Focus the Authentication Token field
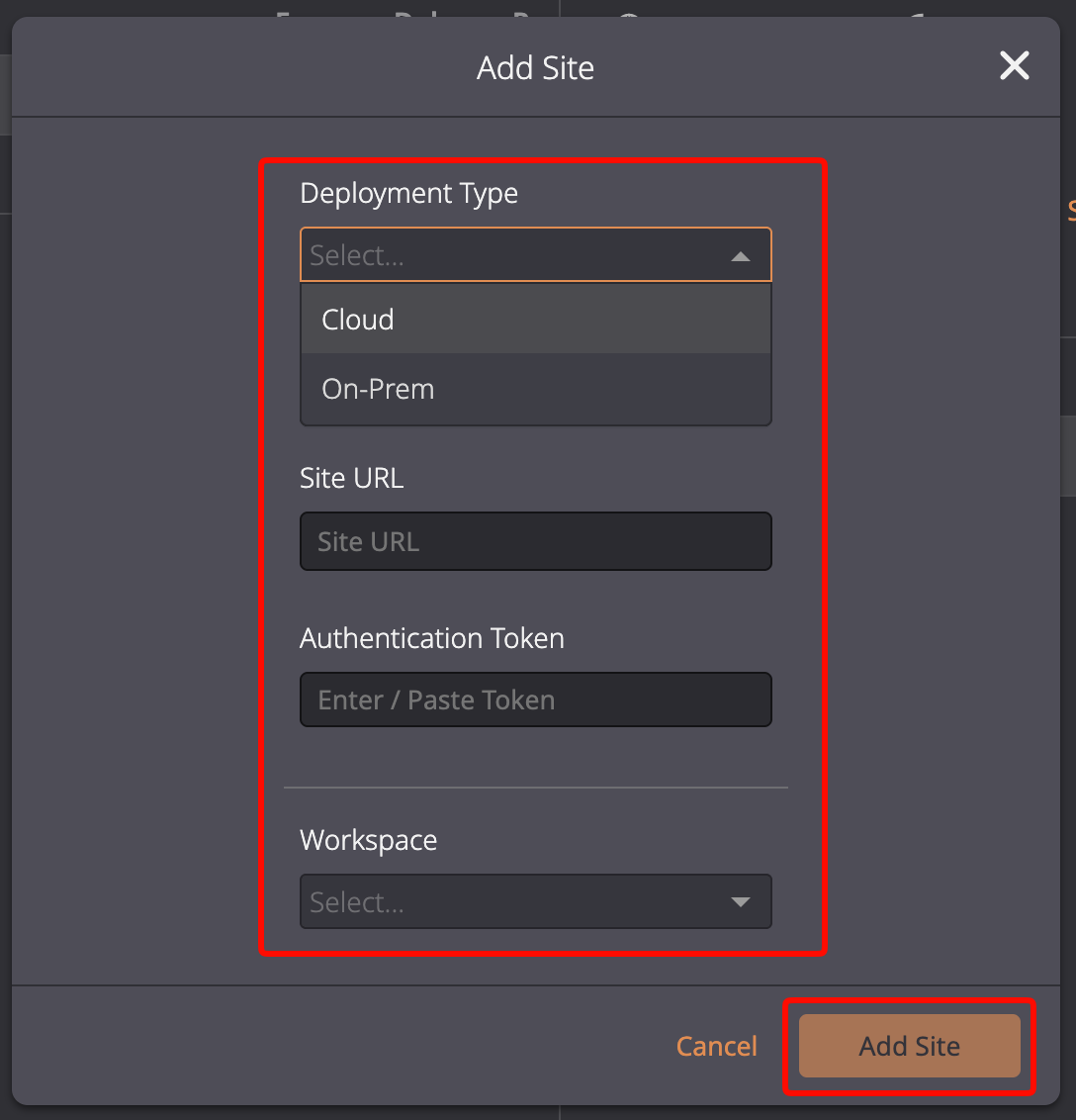This screenshot has width=1076, height=1120. click(x=535, y=700)
